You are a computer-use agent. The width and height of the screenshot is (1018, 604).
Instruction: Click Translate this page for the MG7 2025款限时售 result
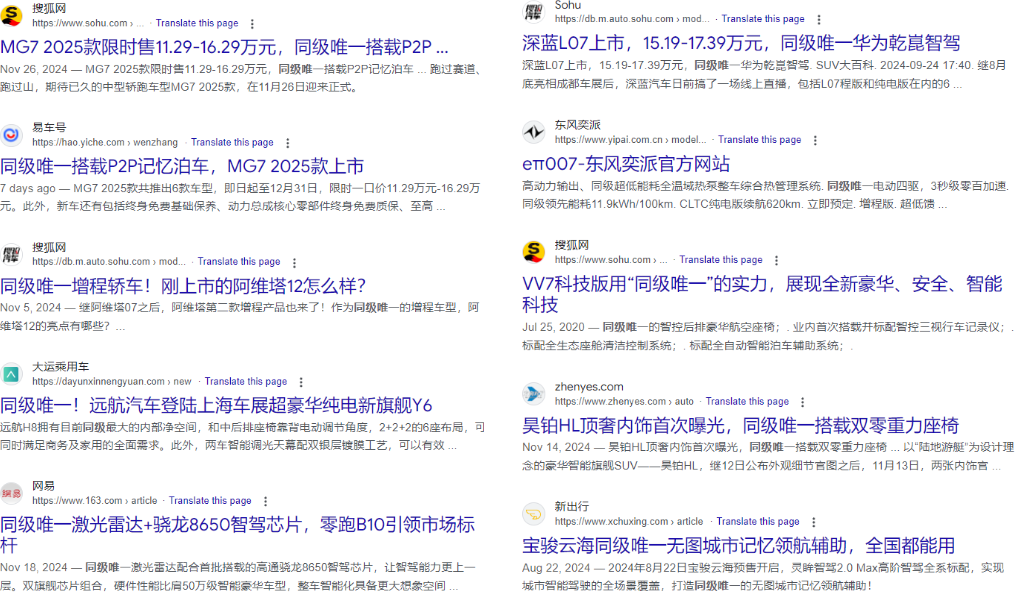click(197, 23)
